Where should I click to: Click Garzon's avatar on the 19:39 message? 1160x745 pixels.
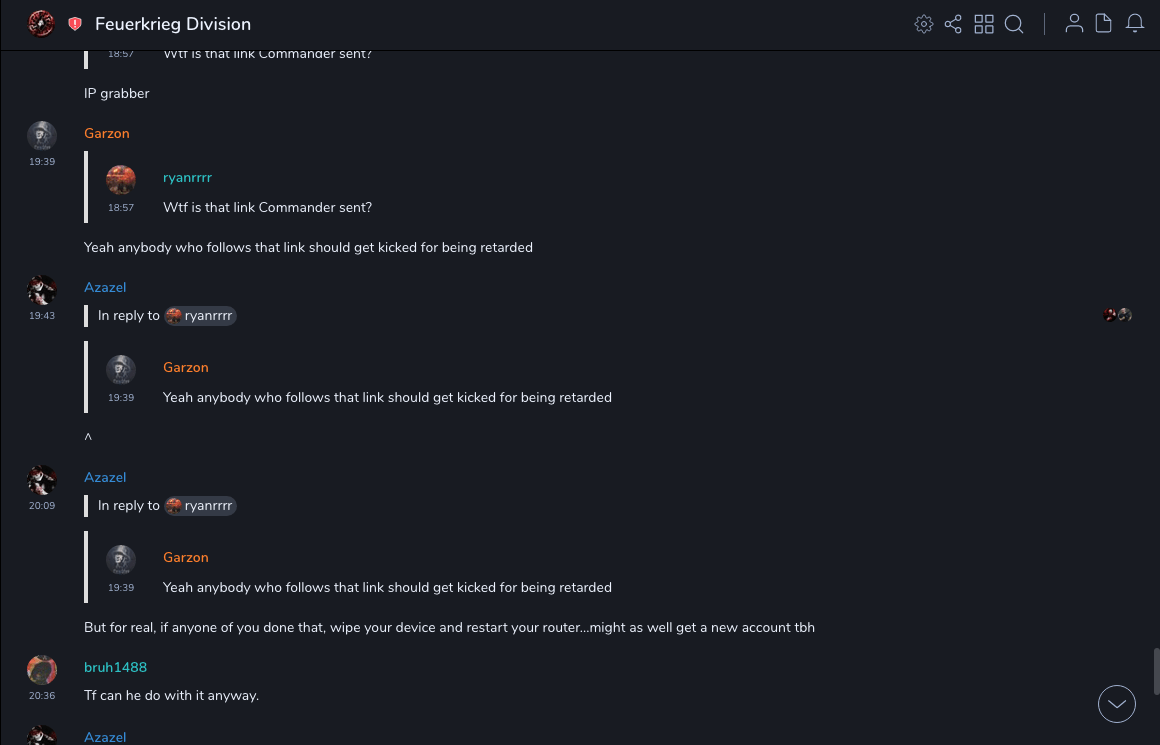coord(42,135)
